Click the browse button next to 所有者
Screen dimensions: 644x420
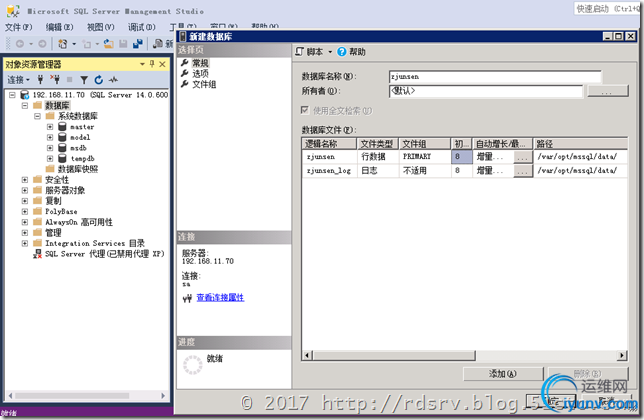(607, 91)
